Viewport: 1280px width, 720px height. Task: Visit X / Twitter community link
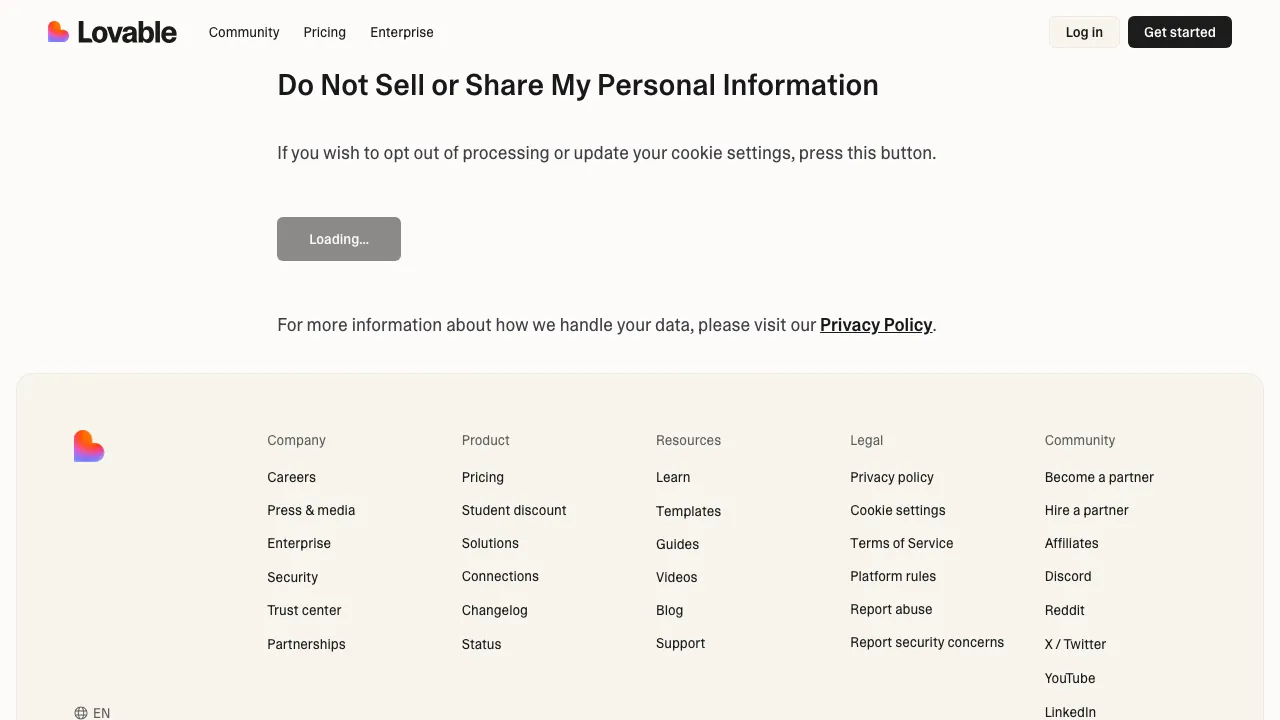[1075, 644]
